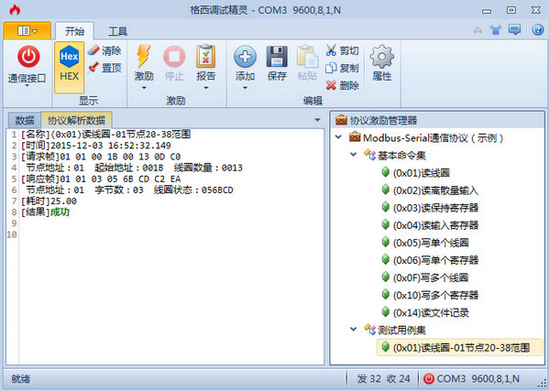Start 激励 with the lightning icon

click(x=144, y=56)
